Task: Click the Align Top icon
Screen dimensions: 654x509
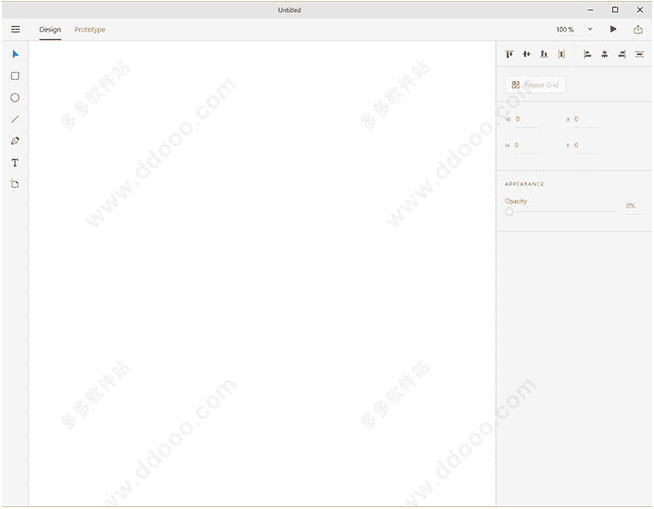Action: coord(509,54)
